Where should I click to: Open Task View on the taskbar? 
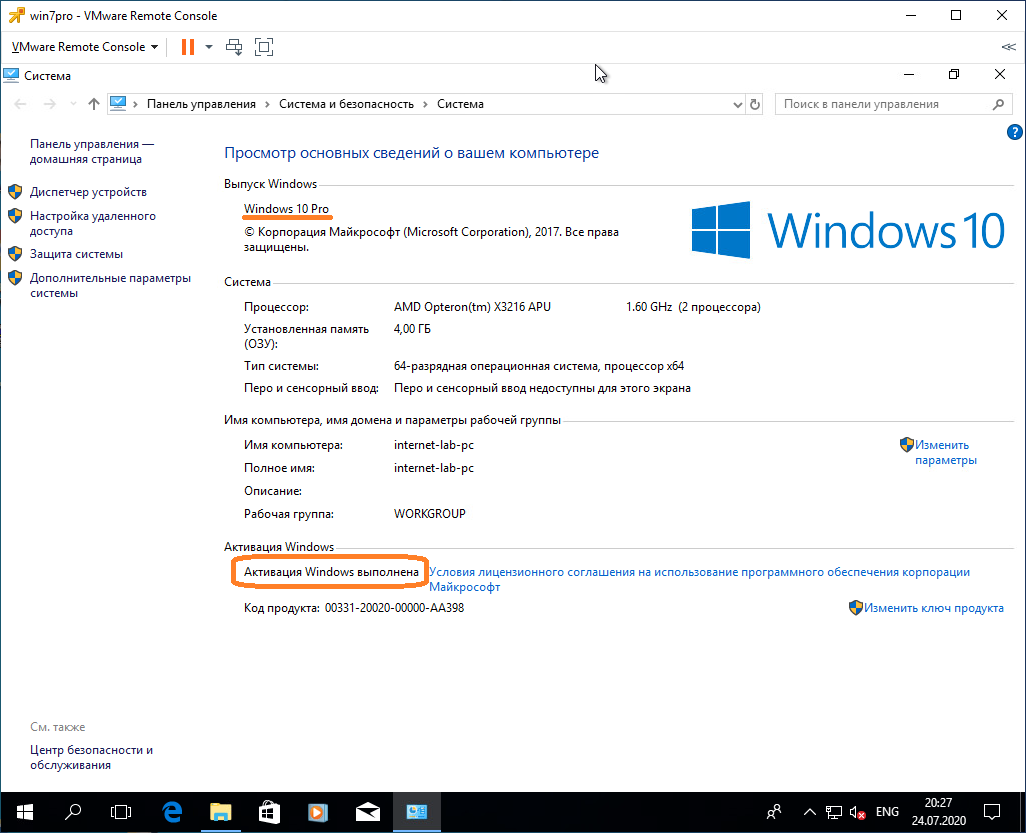pos(121,812)
